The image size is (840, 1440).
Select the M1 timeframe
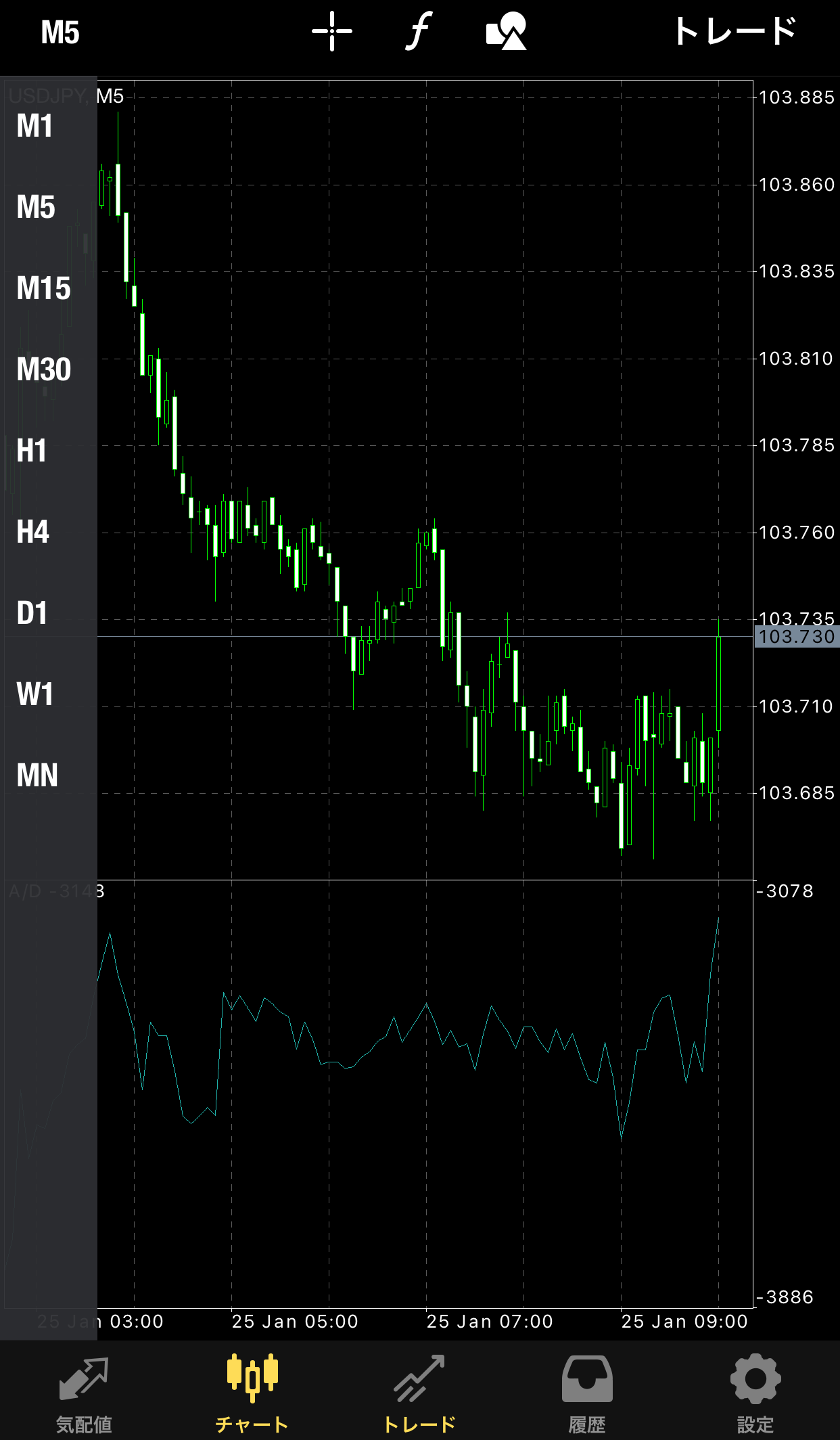34,126
